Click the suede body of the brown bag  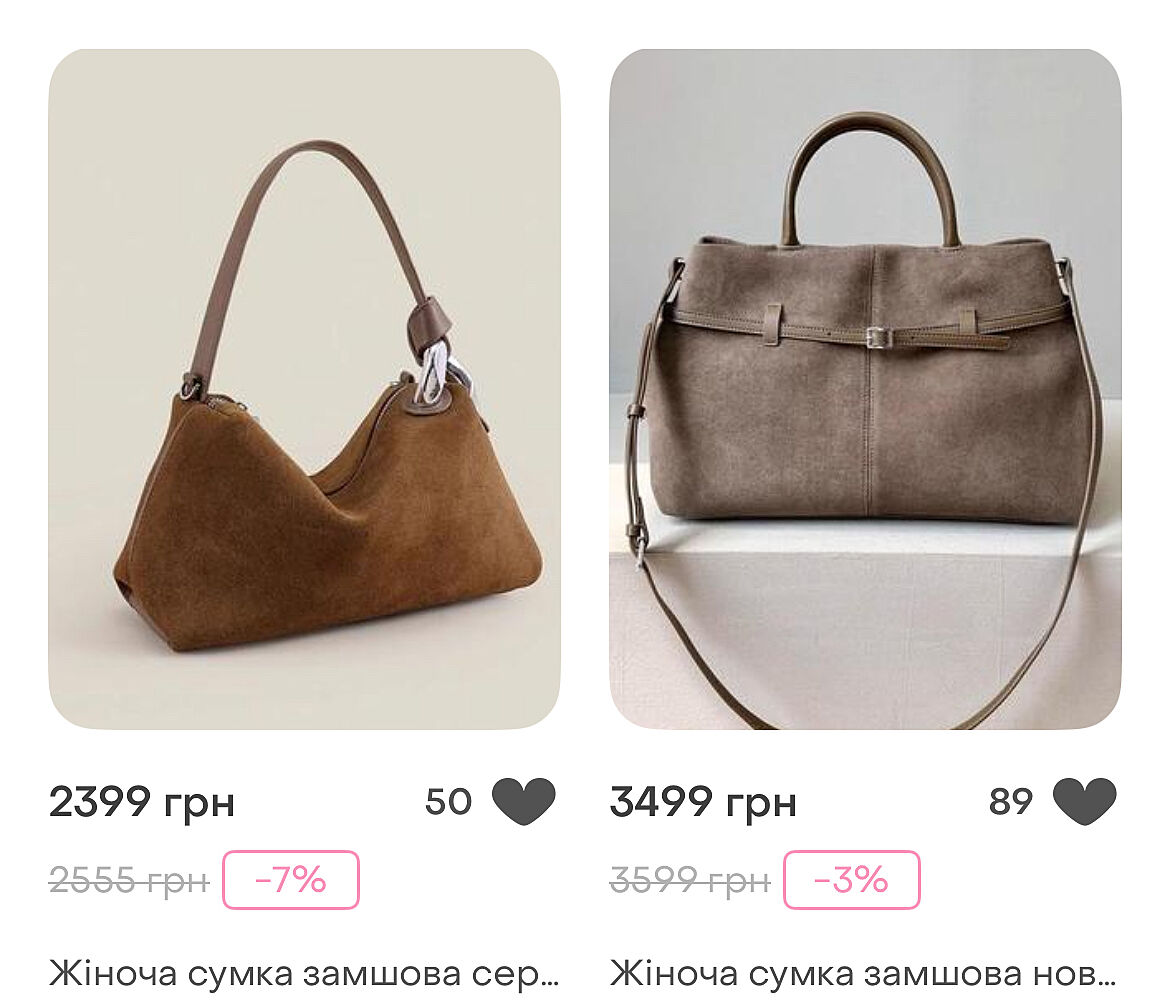click(x=328, y=537)
